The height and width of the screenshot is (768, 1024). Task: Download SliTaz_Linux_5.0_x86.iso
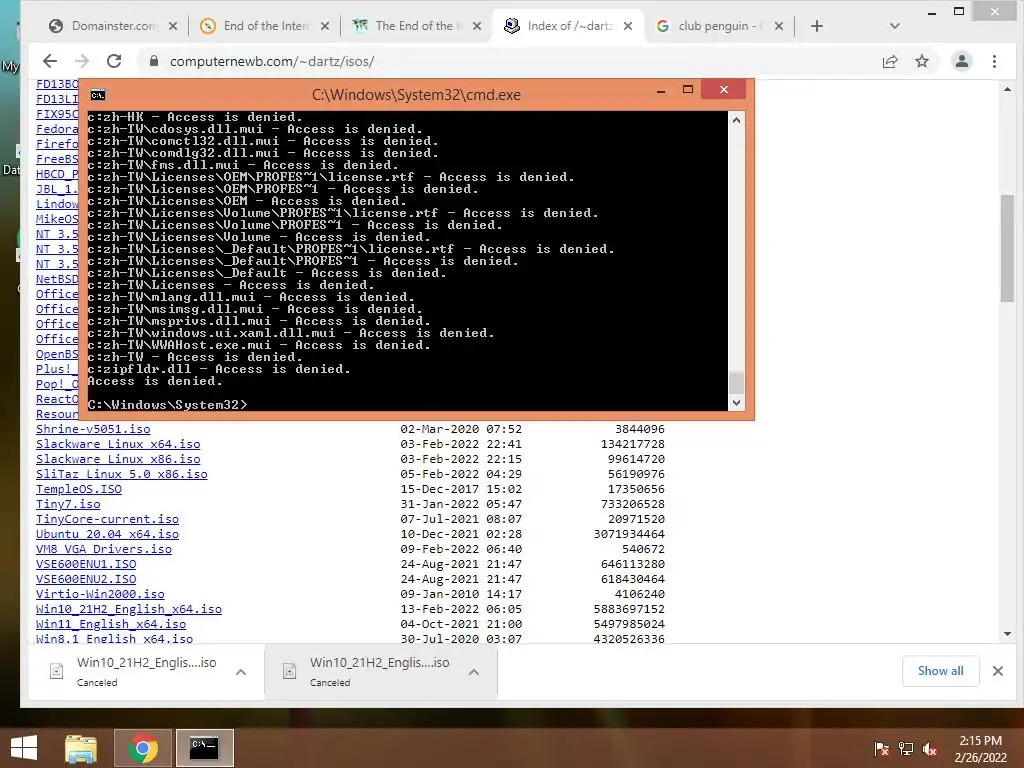click(x=121, y=474)
